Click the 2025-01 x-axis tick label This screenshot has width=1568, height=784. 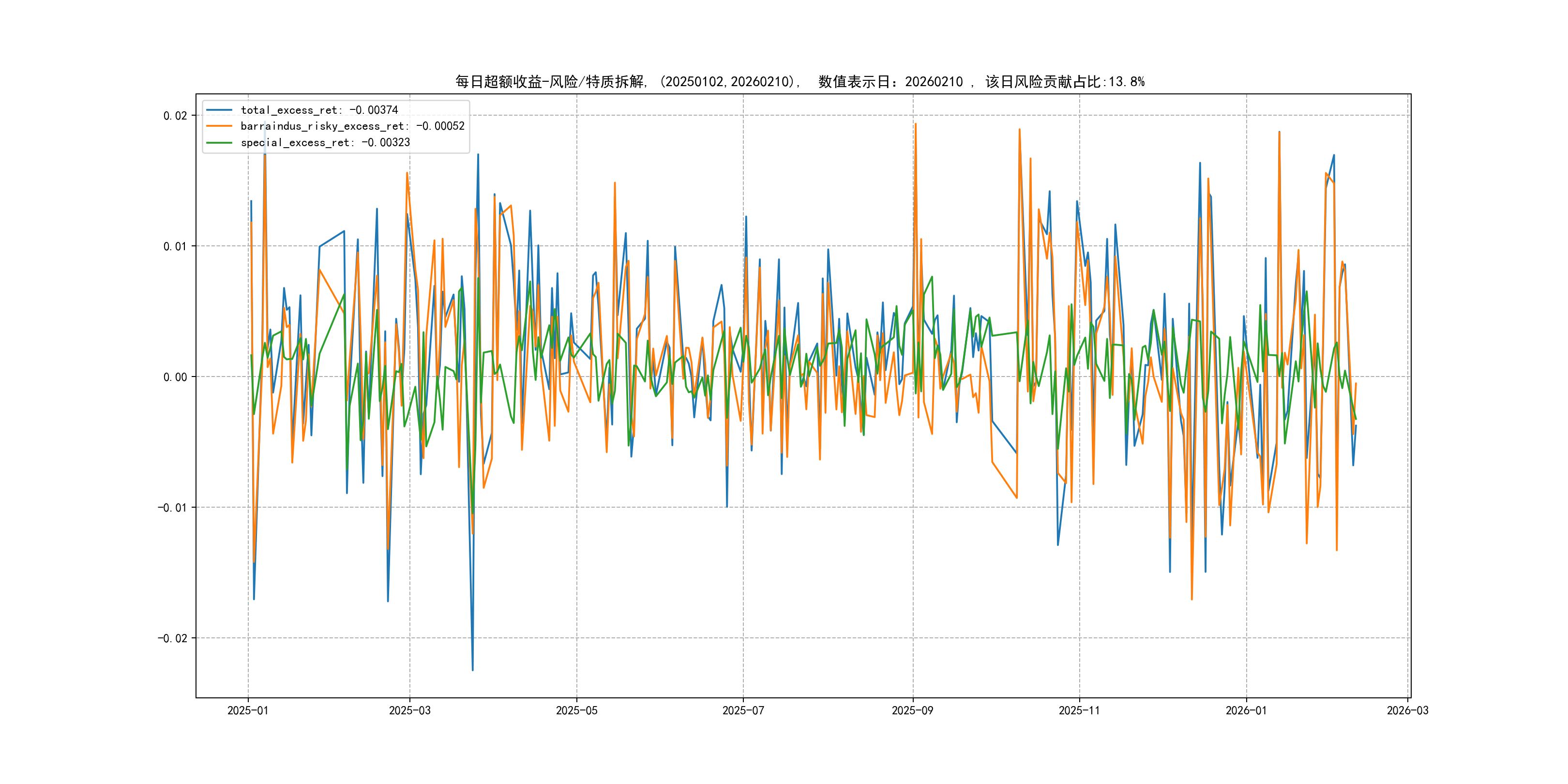248,710
